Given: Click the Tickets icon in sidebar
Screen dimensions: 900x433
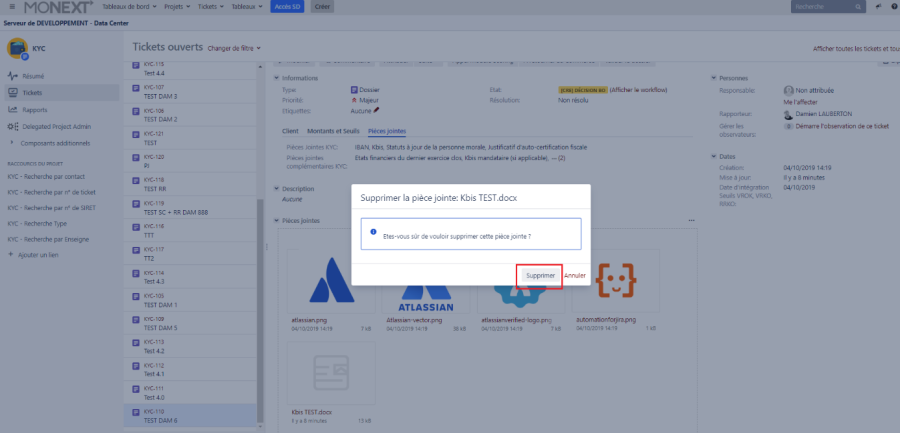Looking at the screenshot, I should tap(13, 93).
